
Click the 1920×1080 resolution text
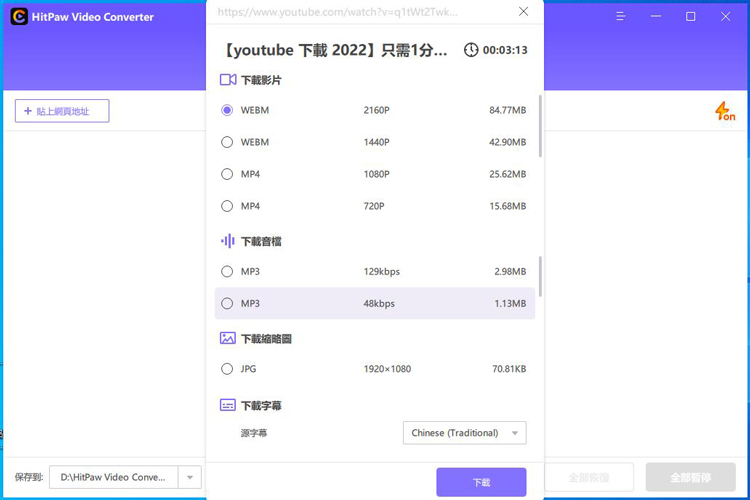pos(387,369)
